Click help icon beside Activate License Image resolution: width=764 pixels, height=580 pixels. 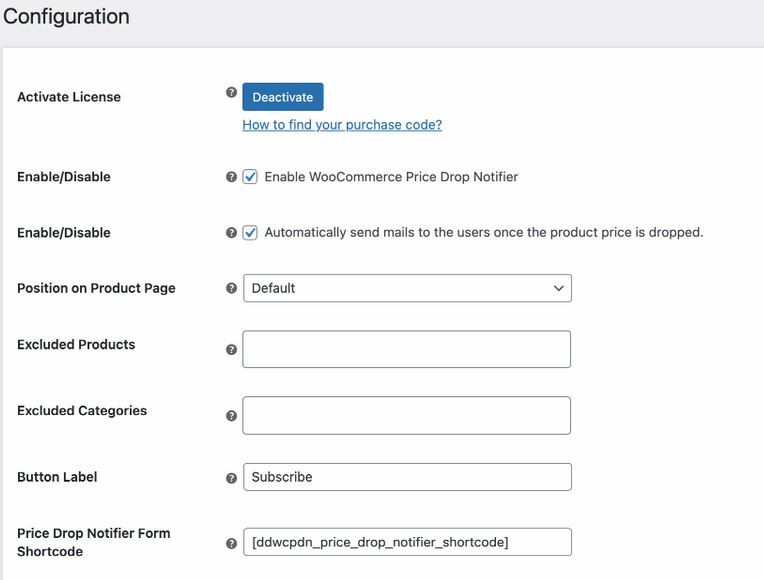click(x=231, y=92)
